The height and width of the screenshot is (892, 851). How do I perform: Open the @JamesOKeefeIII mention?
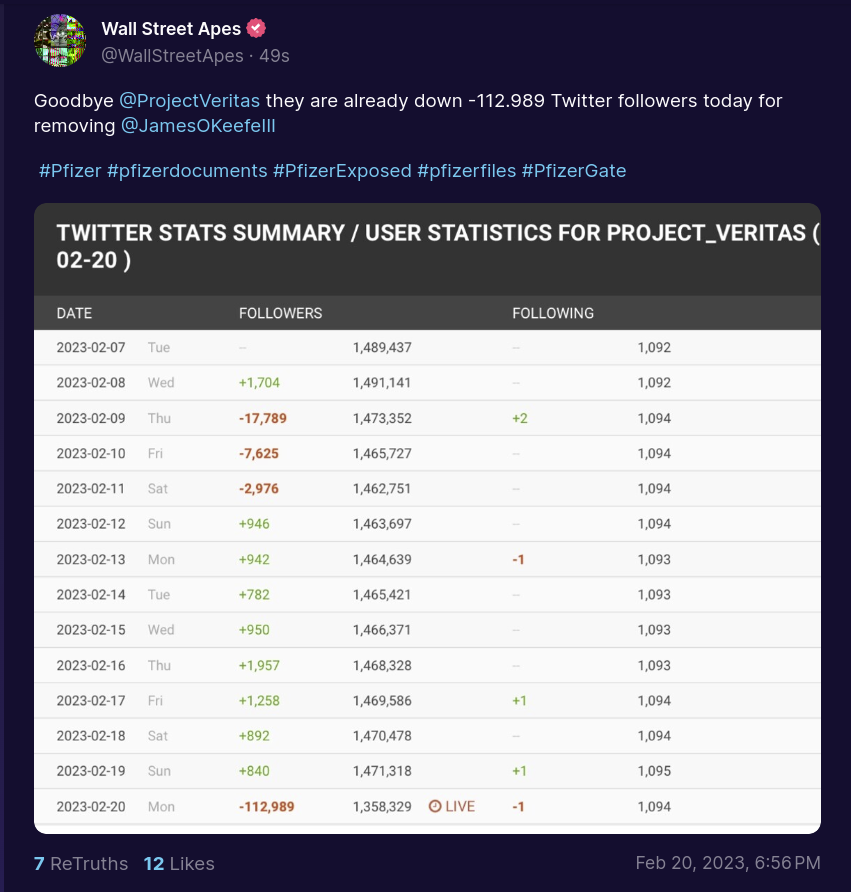click(198, 126)
